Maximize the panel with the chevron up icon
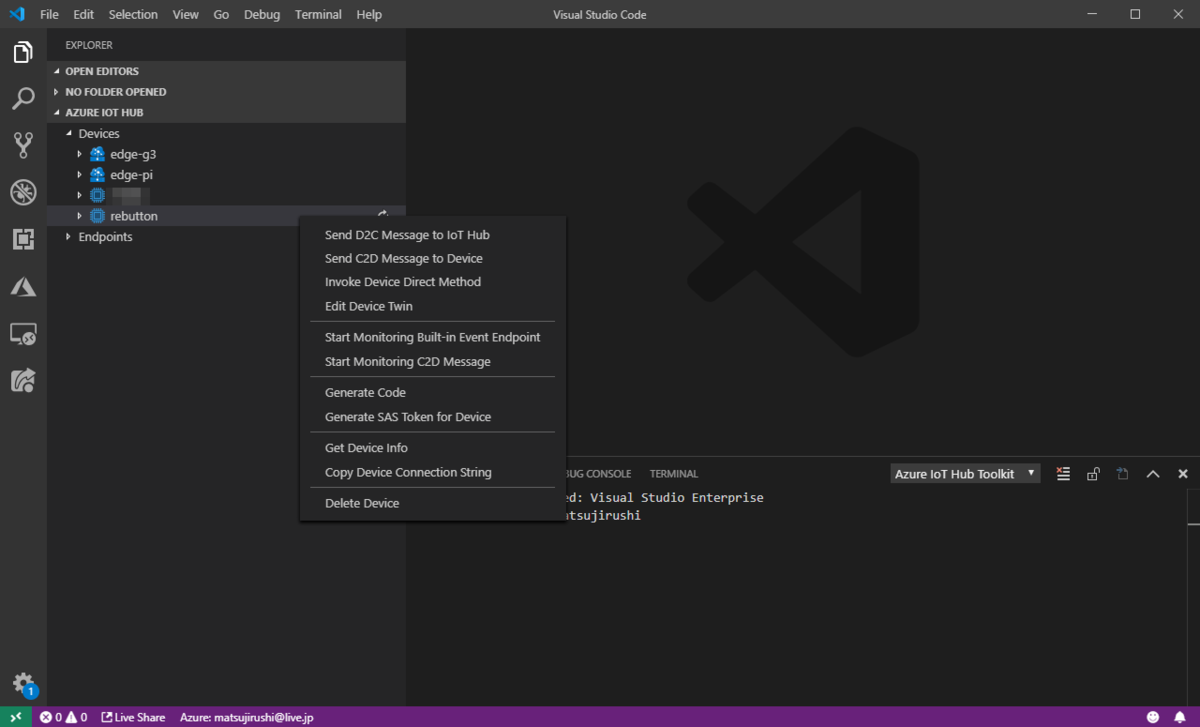Image resolution: width=1200 pixels, height=727 pixels. tap(1153, 474)
